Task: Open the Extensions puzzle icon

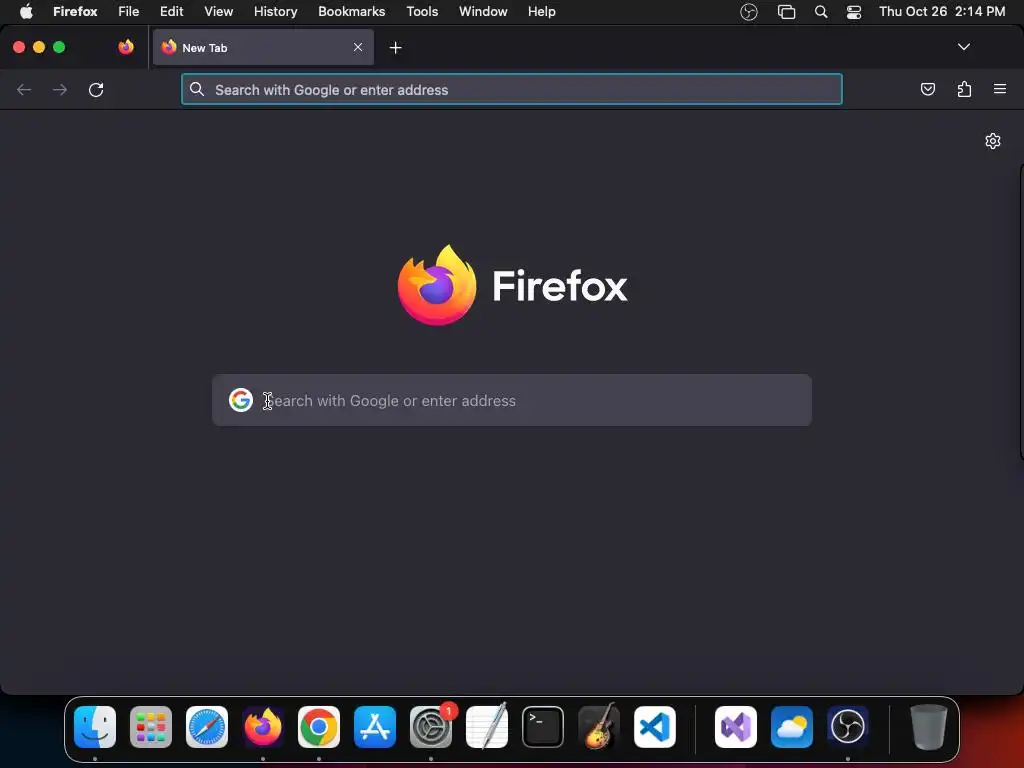Action: 964,89
